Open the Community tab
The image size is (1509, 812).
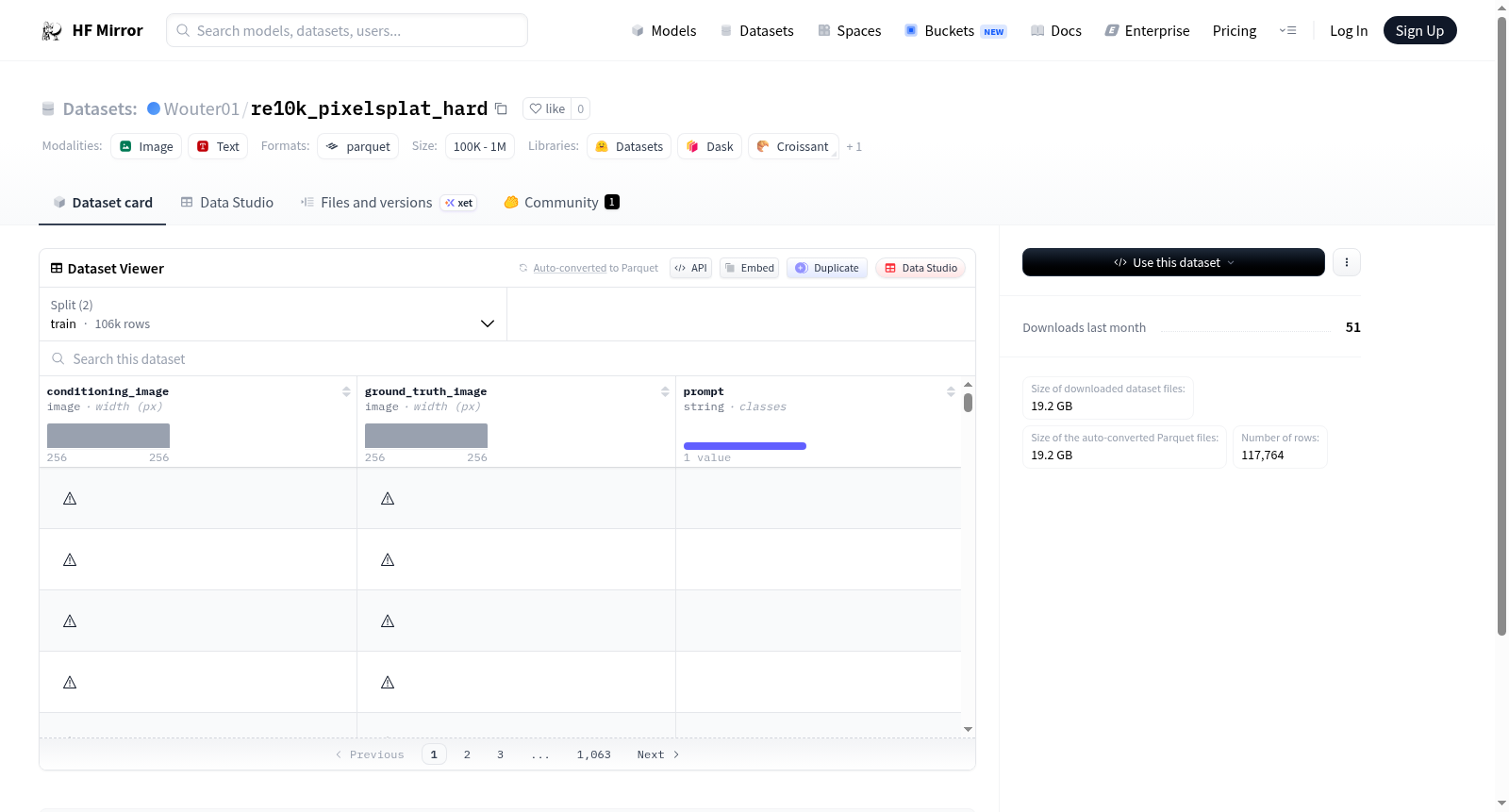click(x=561, y=202)
